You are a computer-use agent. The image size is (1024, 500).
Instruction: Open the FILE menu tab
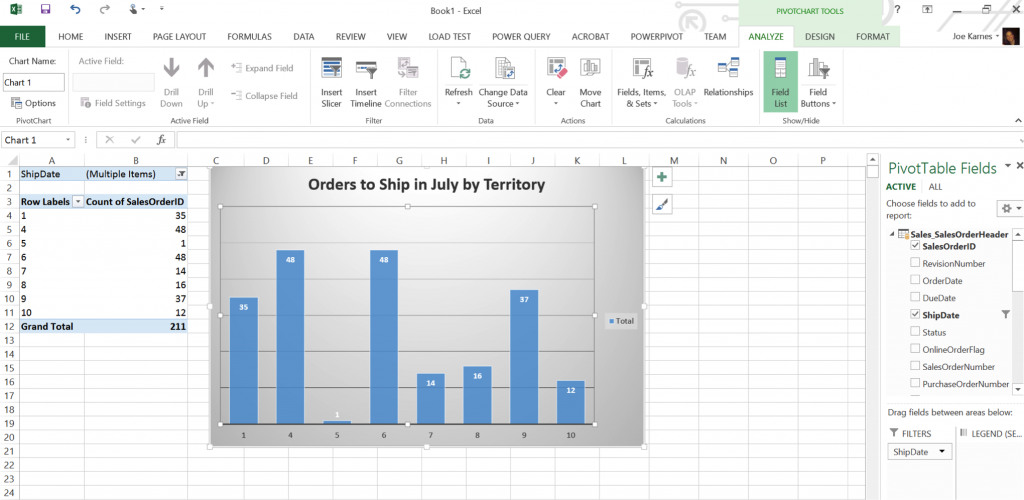(23, 37)
